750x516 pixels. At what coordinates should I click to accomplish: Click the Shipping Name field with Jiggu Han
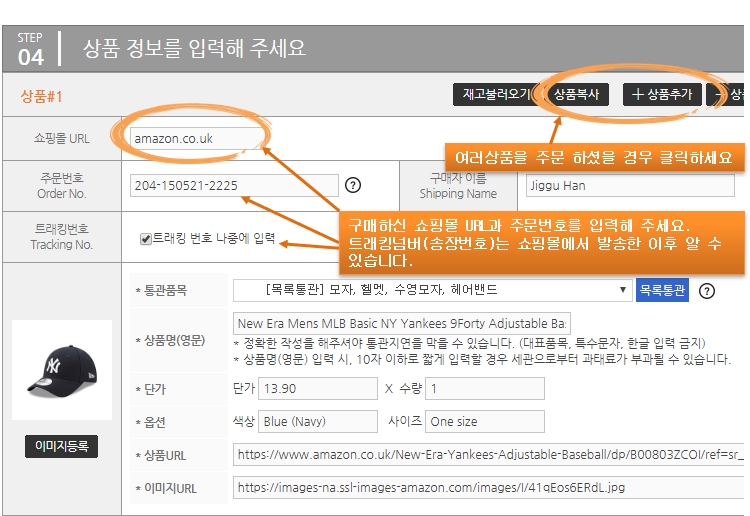(630, 186)
